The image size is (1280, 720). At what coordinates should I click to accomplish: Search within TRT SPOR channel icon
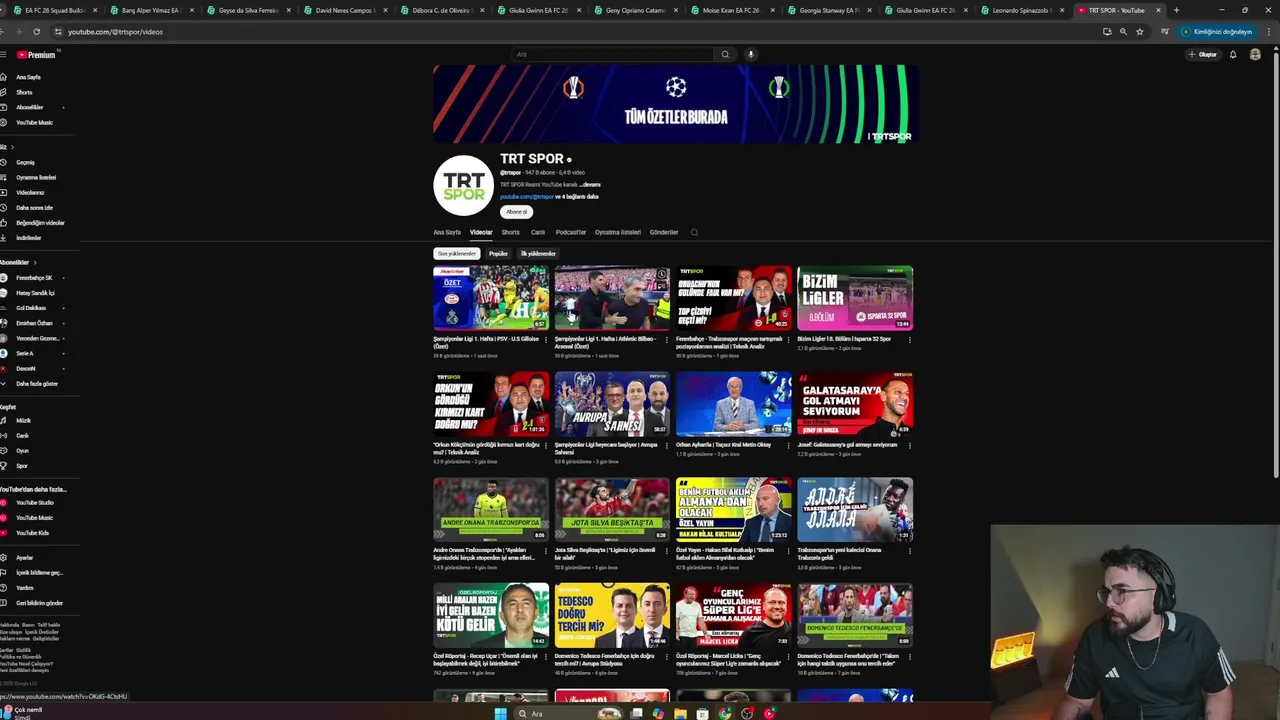pos(694,232)
